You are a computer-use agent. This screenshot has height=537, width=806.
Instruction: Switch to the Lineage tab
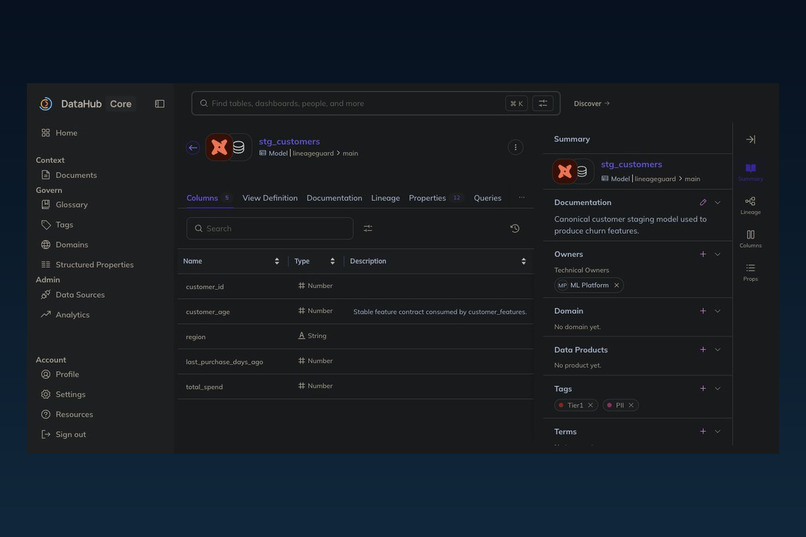(x=386, y=198)
